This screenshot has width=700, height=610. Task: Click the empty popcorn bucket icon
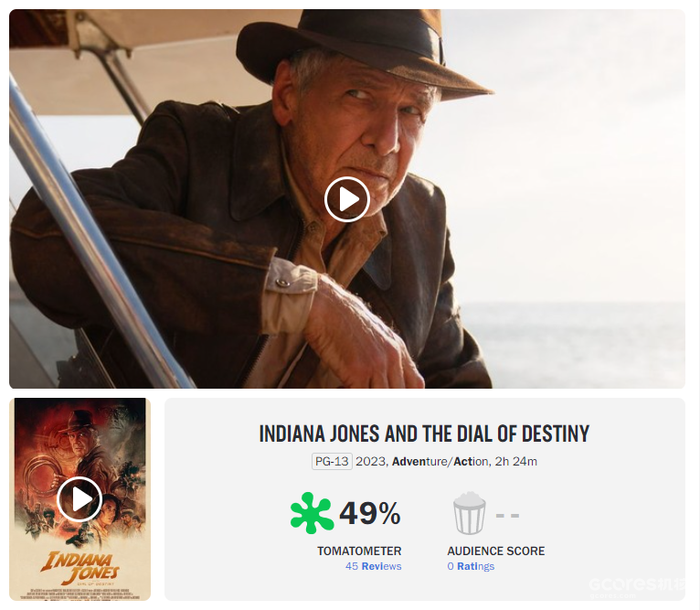coord(469,513)
